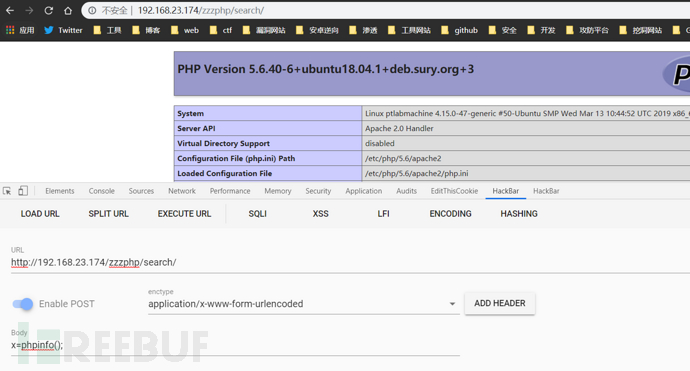Open the 渗透 bookmarks folder
The image size is (690, 371).
363,30
